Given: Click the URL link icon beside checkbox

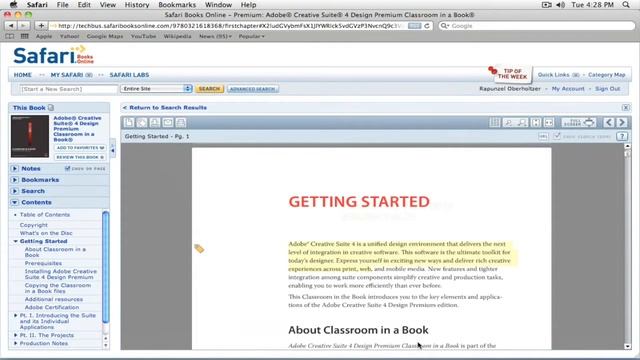Looking at the screenshot, I should (543, 136).
